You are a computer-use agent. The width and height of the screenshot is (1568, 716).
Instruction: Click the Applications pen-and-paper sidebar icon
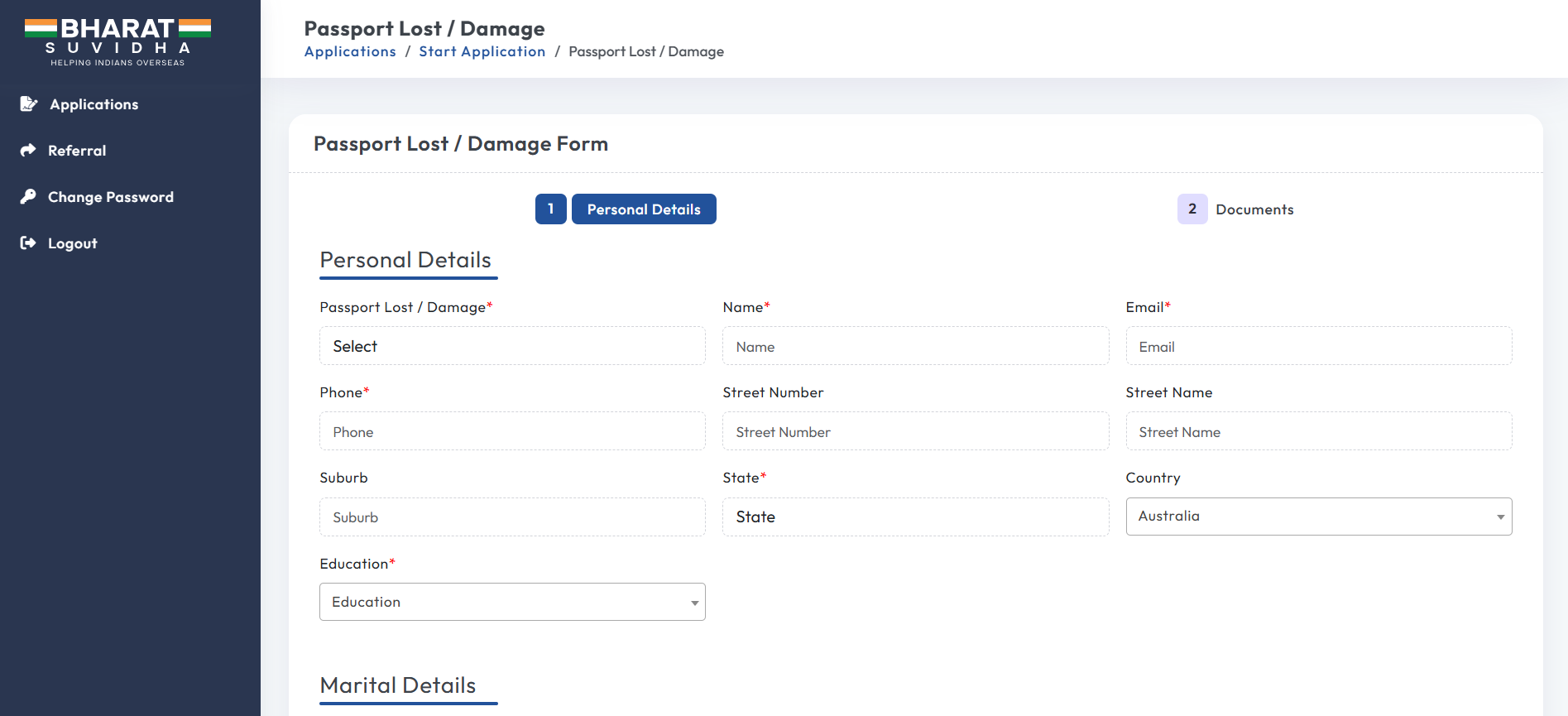click(x=29, y=104)
